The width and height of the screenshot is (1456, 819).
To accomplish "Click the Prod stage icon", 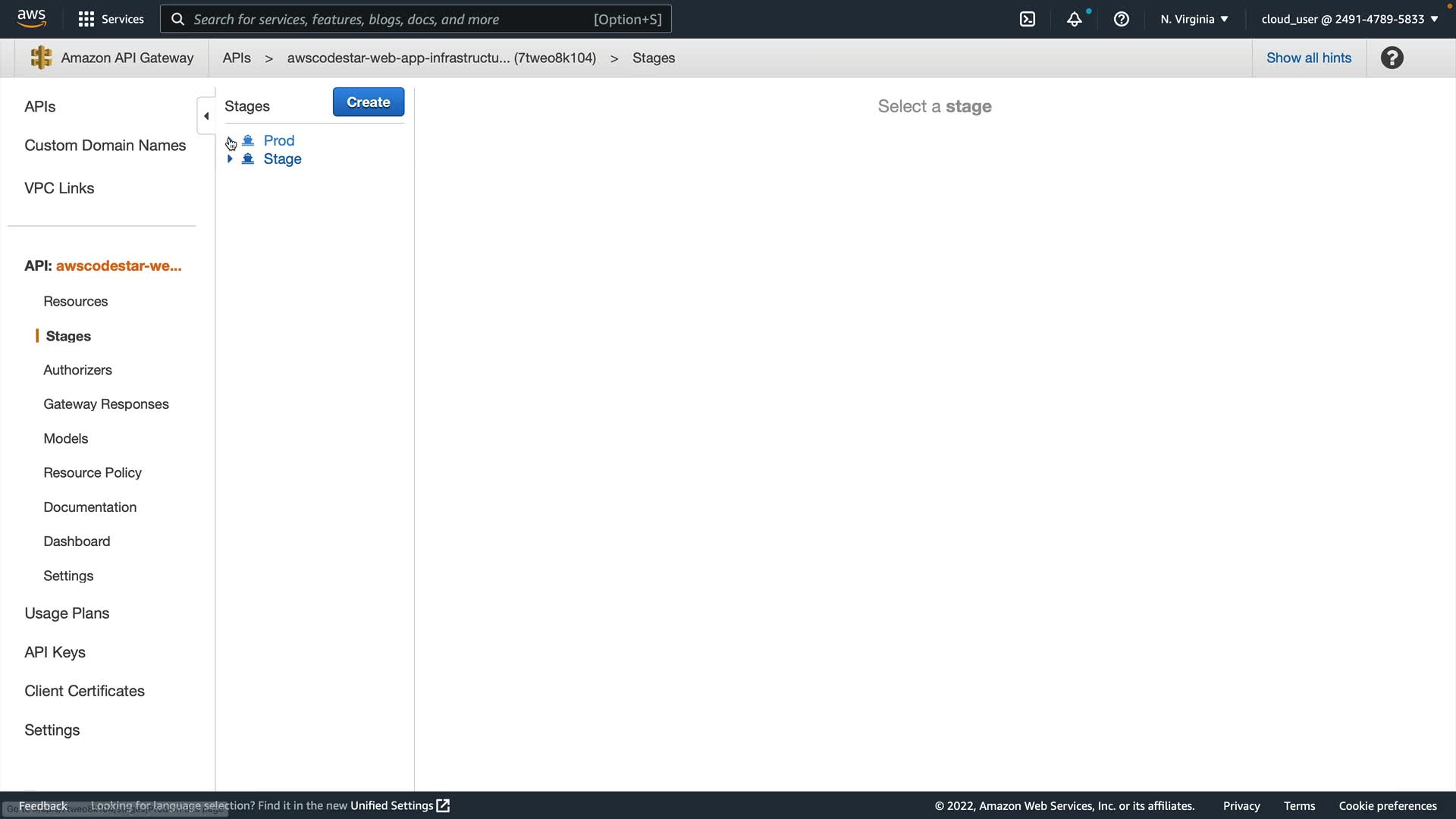I will pos(248,140).
